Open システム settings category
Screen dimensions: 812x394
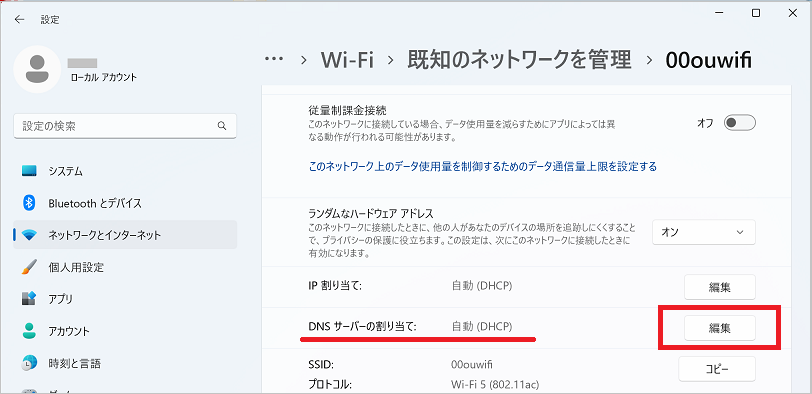click(x=125, y=171)
